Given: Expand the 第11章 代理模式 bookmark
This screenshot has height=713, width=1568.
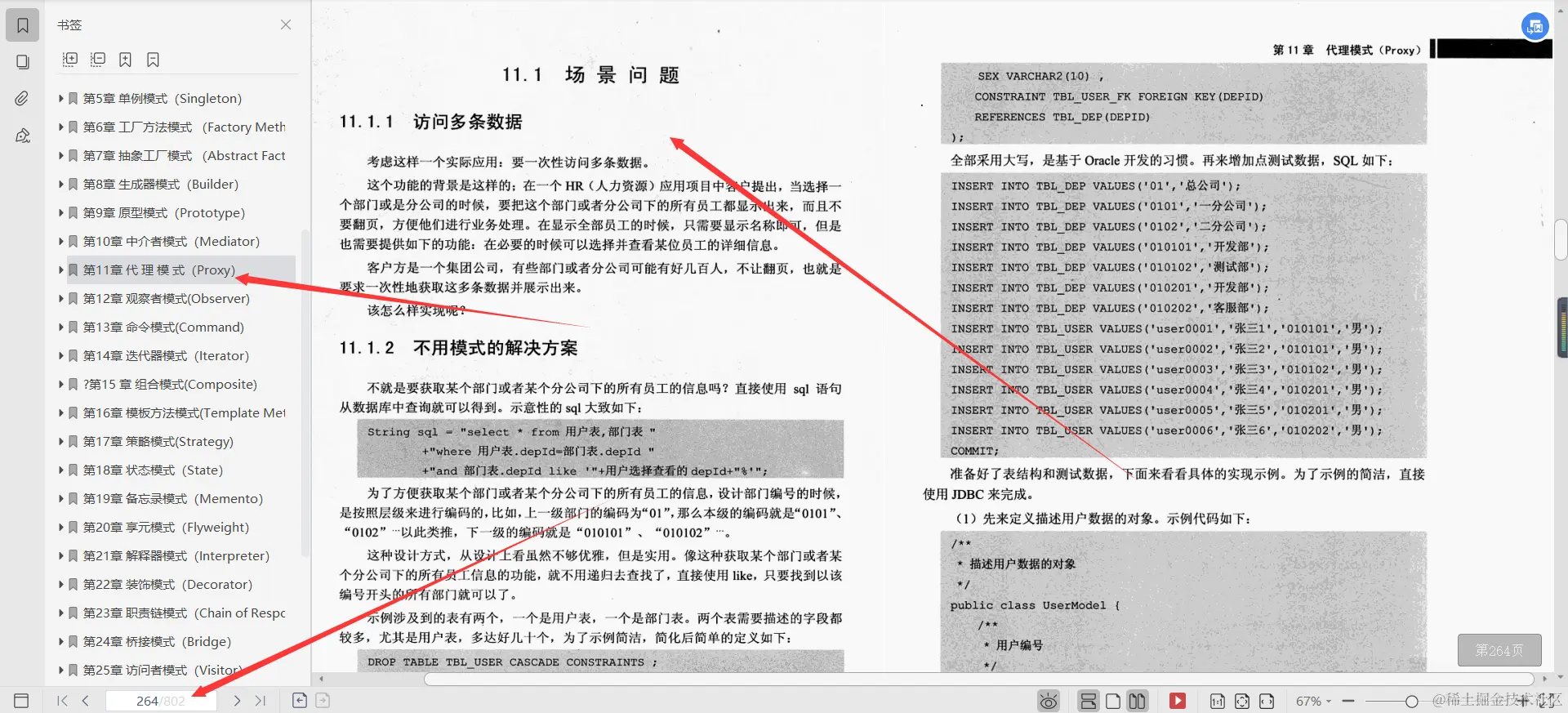Looking at the screenshot, I should [x=60, y=270].
